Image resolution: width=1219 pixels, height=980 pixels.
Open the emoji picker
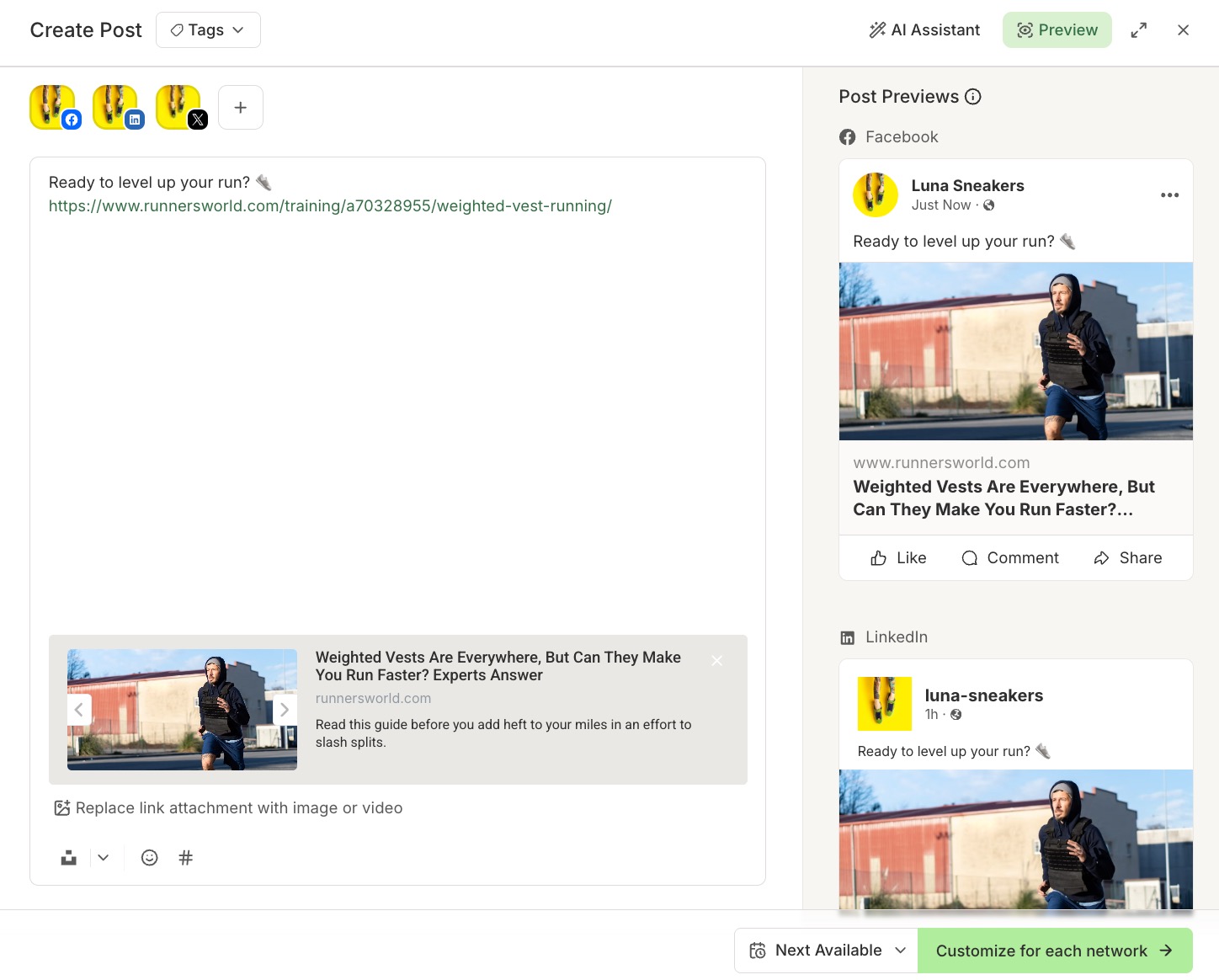coord(150,858)
